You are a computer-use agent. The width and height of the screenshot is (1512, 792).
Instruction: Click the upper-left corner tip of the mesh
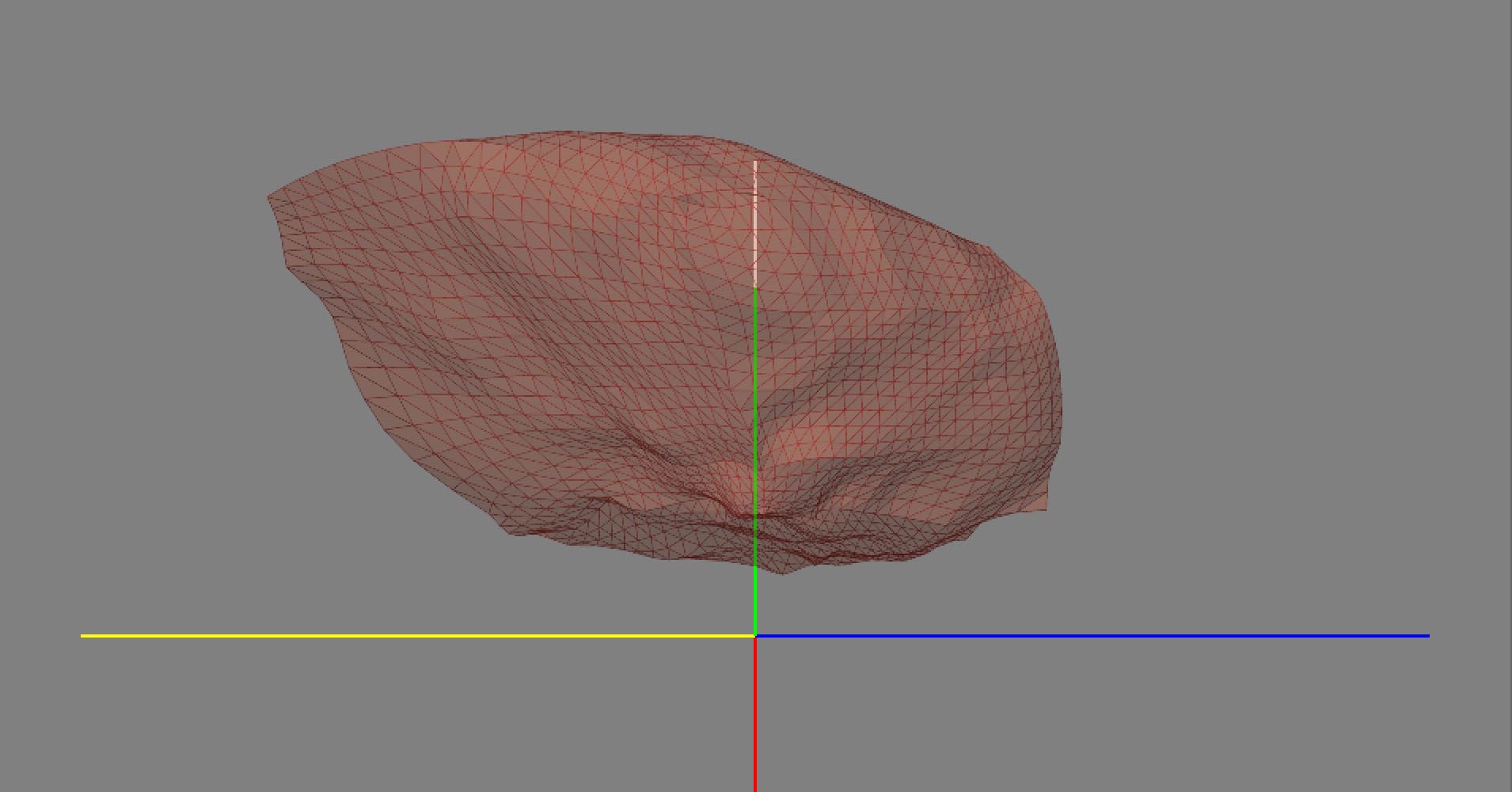271,196
